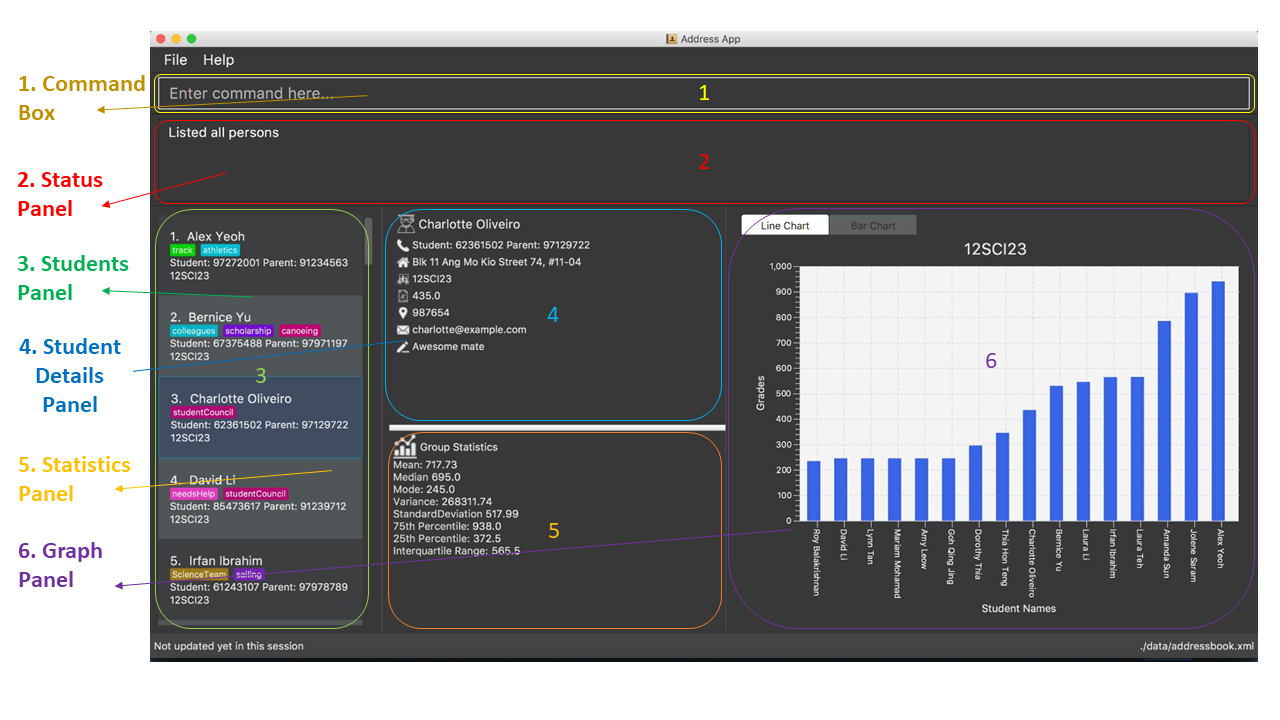
Task: Click the Awesome mate remark text
Action: [x=448, y=347]
